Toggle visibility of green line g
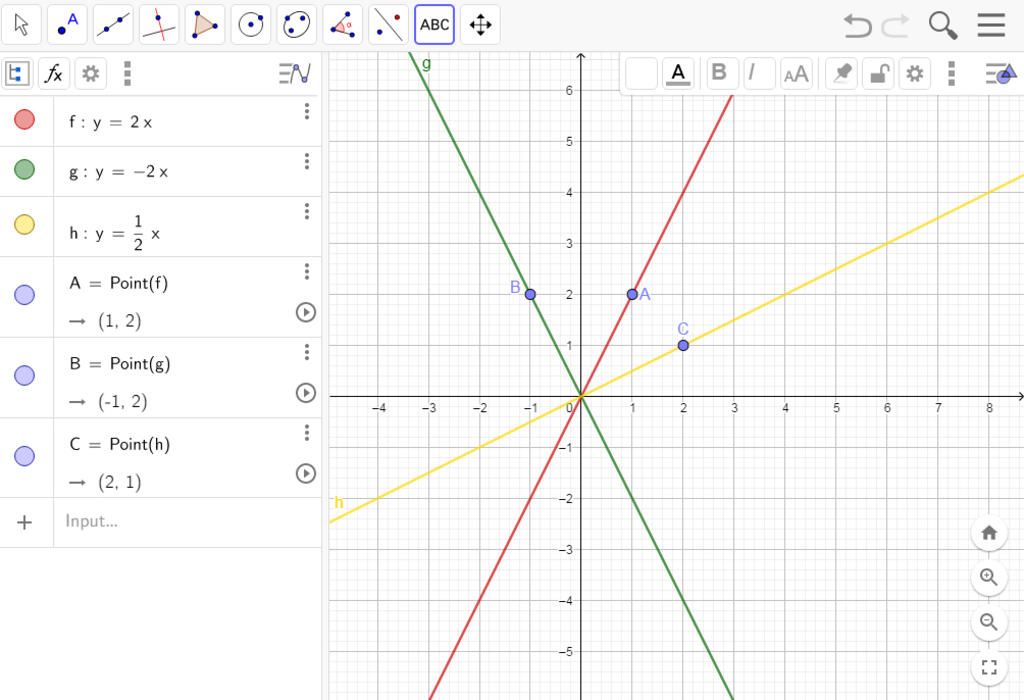 click(24, 169)
